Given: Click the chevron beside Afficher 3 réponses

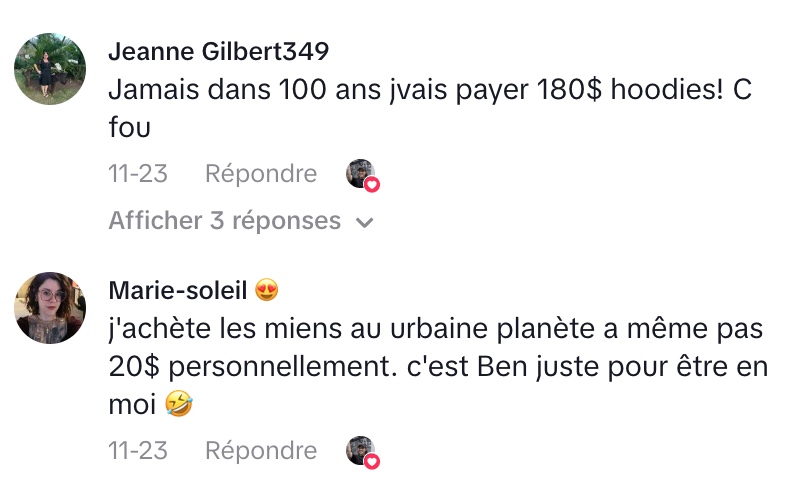Looking at the screenshot, I should 365,222.
